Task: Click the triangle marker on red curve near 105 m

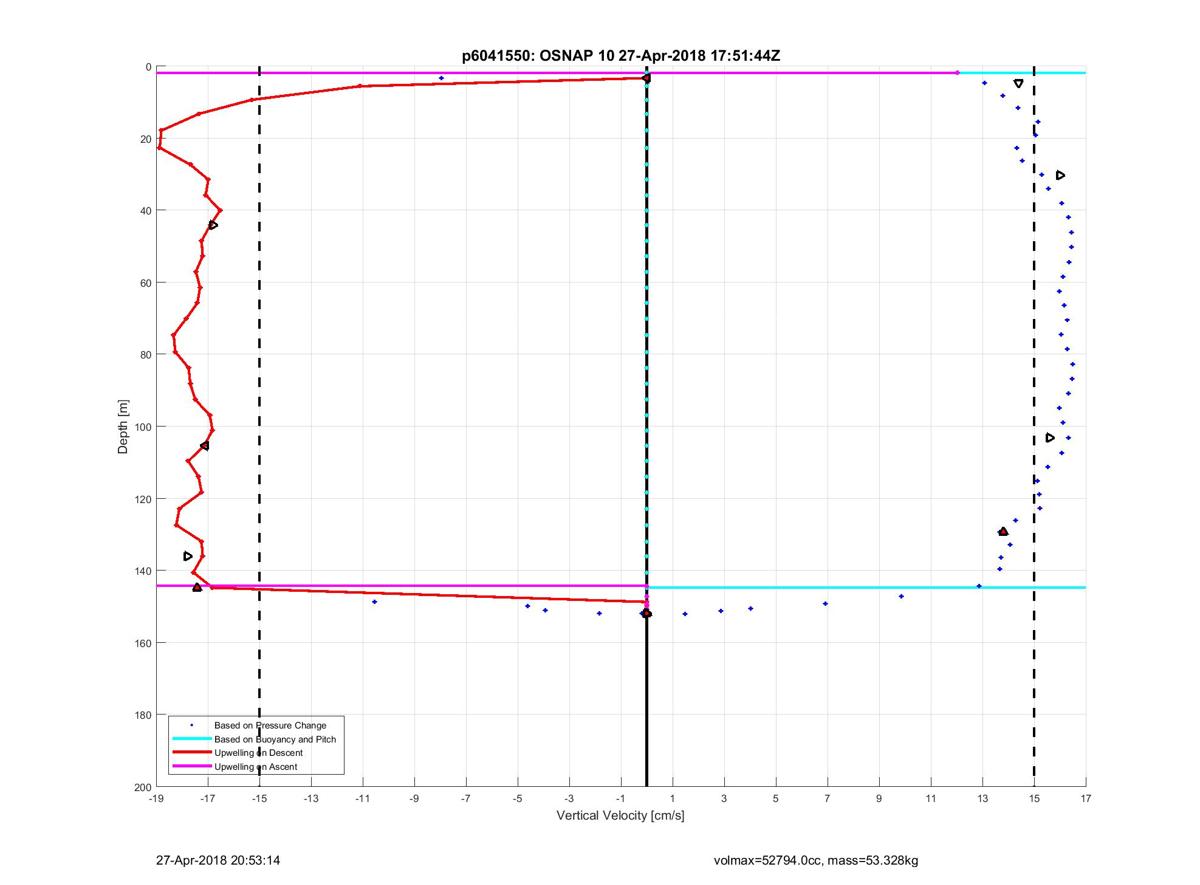Action: pos(205,445)
